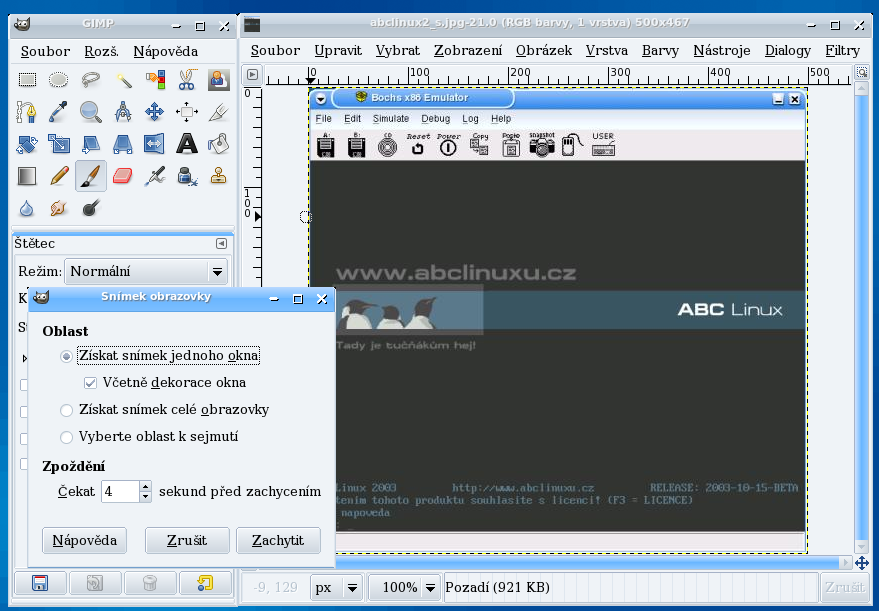879x611 pixels.
Task: Click Zrušit in the screenshot dialog
Action: pos(187,540)
